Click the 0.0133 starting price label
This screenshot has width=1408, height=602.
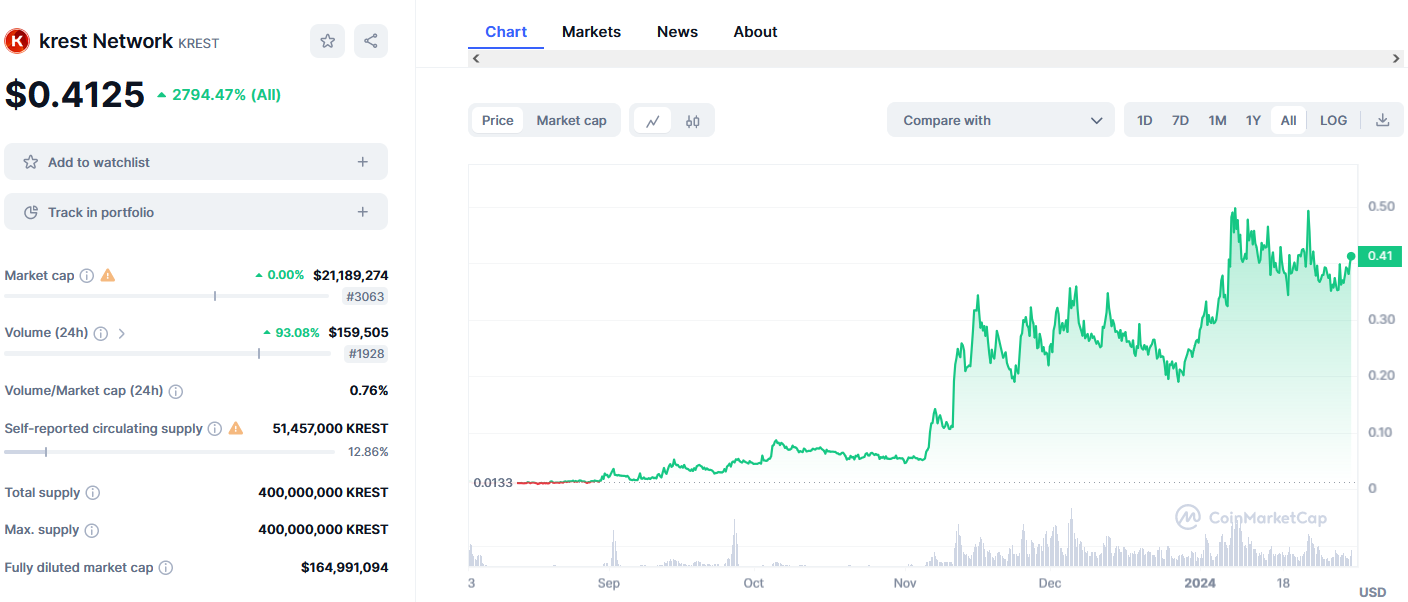click(493, 483)
